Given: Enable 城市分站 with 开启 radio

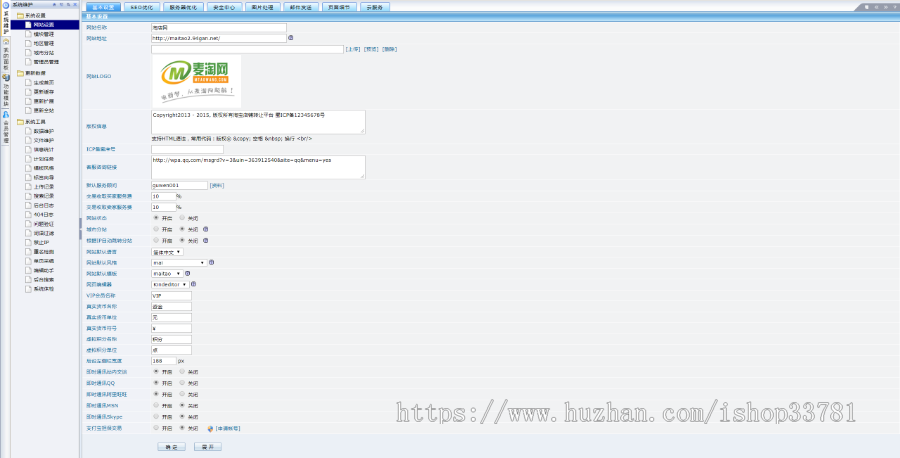Looking at the screenshot, I should pyautogui.click(x=156, y=229).
